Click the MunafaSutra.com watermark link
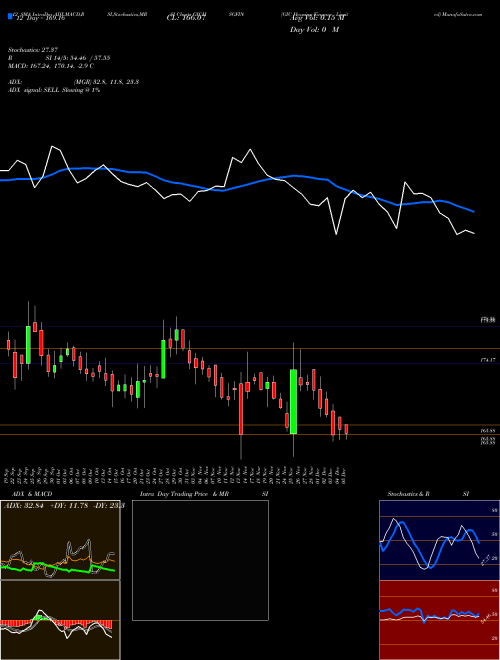 point(458,14)
